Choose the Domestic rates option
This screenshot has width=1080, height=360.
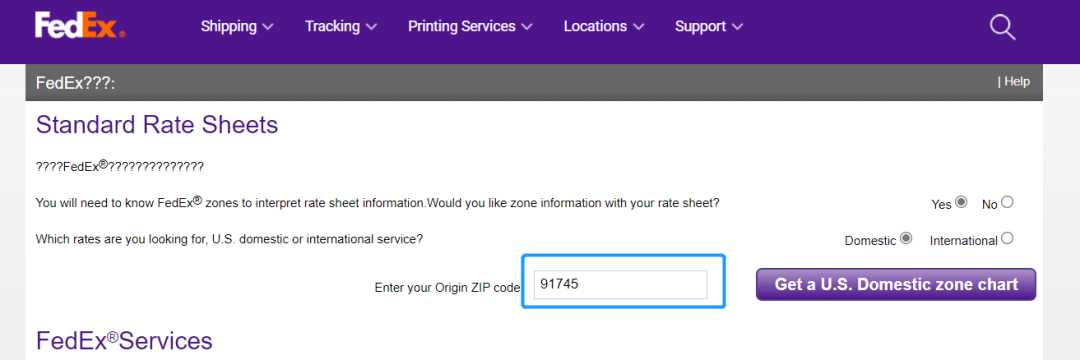point(906,238)
